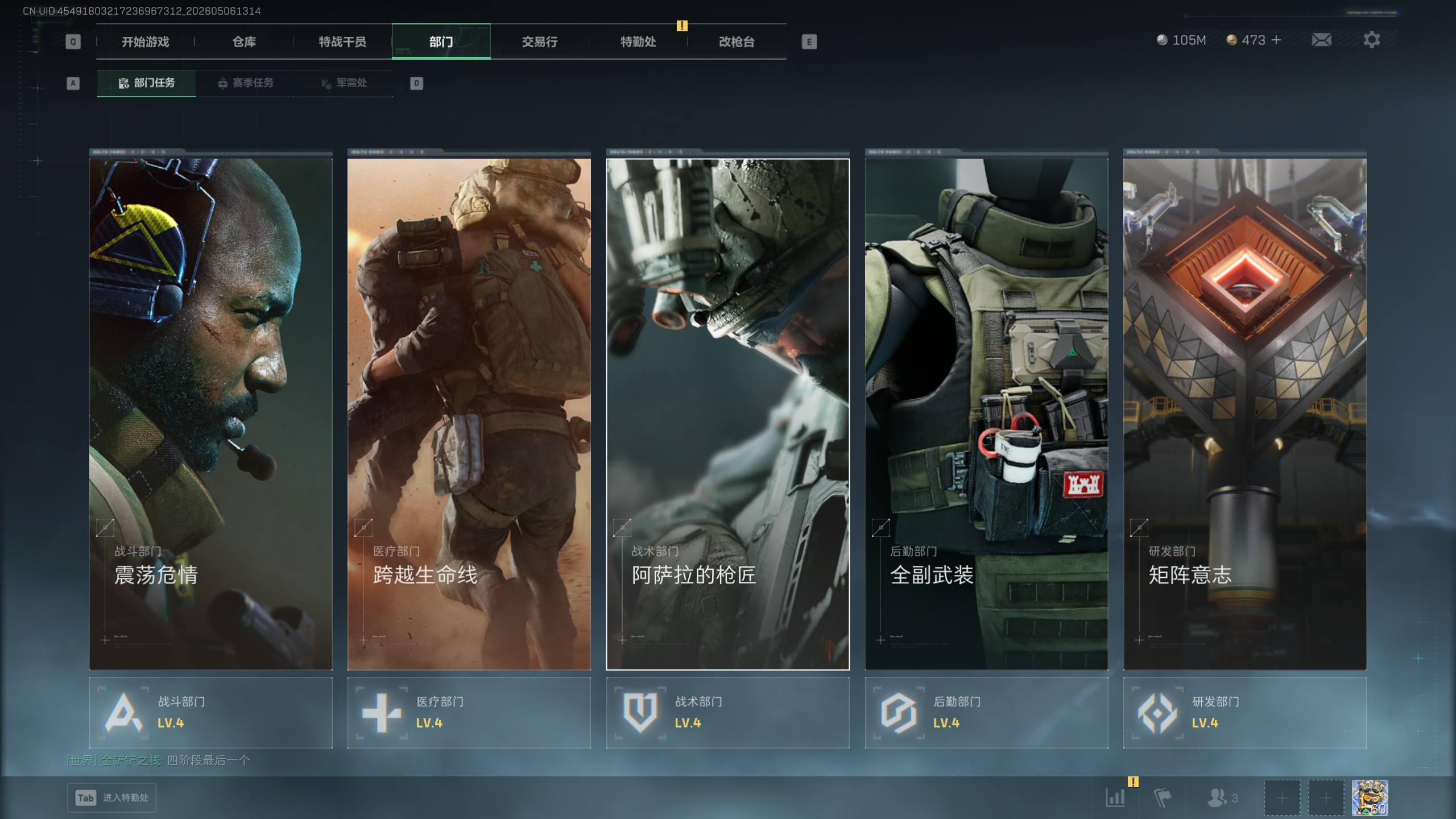Select the 部门 tab

441,42
